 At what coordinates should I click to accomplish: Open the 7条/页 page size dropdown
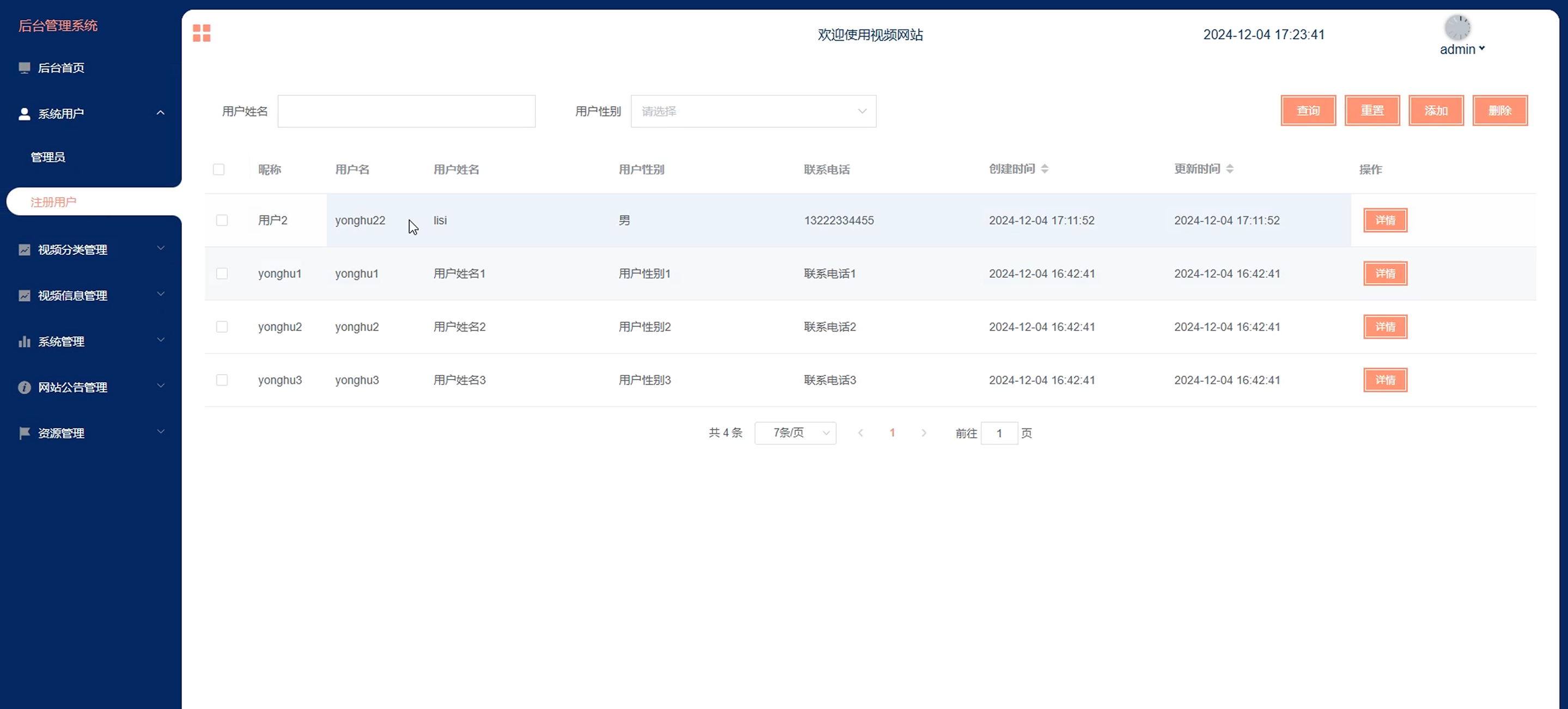tap(795, 433)
